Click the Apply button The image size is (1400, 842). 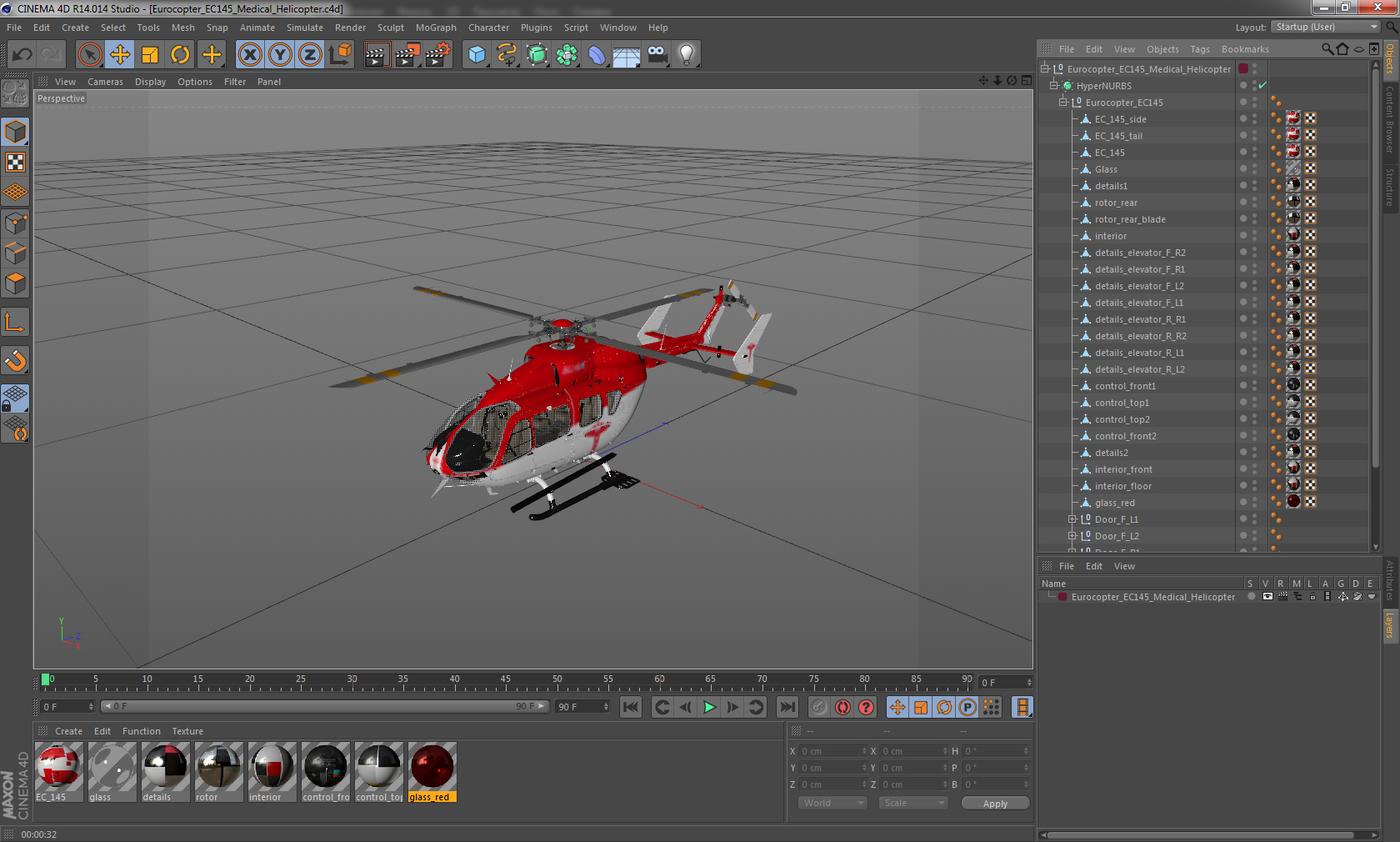(995, 804)
